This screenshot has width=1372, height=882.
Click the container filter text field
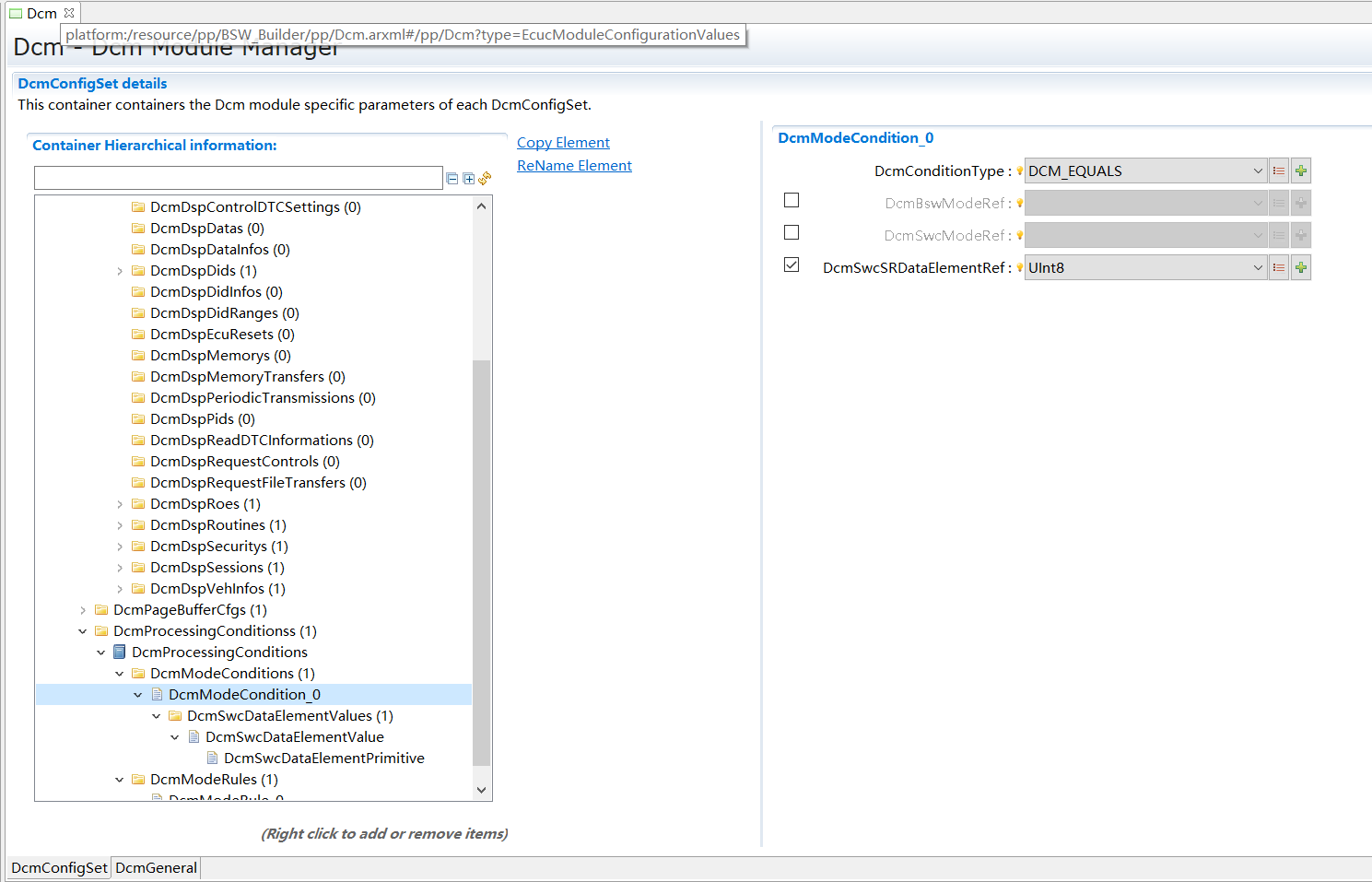[238, 178]
